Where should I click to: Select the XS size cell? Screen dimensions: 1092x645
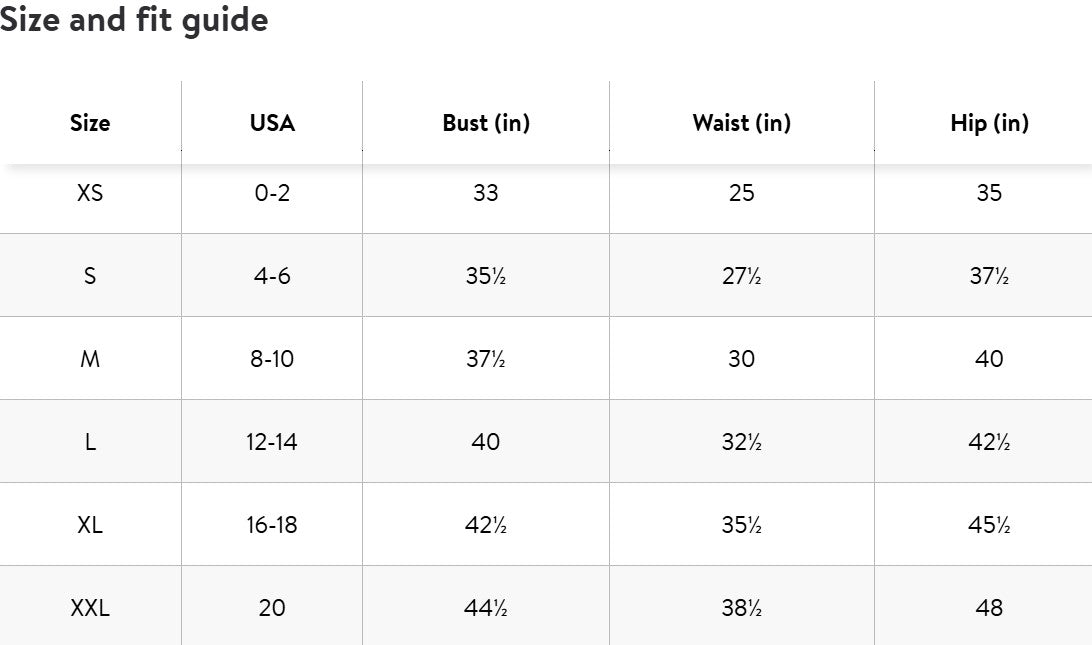coord(90,193)
